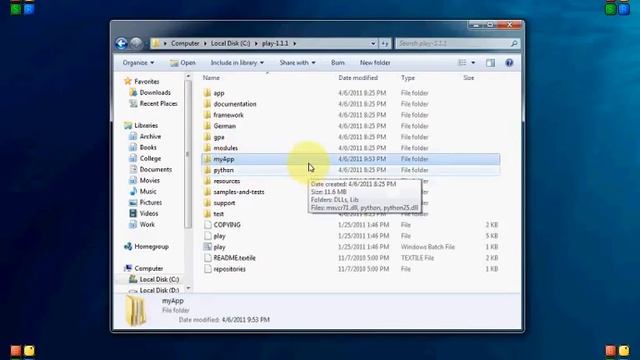Expand the arrow after play-1.1.1 in path
Screen dimensions: 640x360
click(x=294, y=43)
